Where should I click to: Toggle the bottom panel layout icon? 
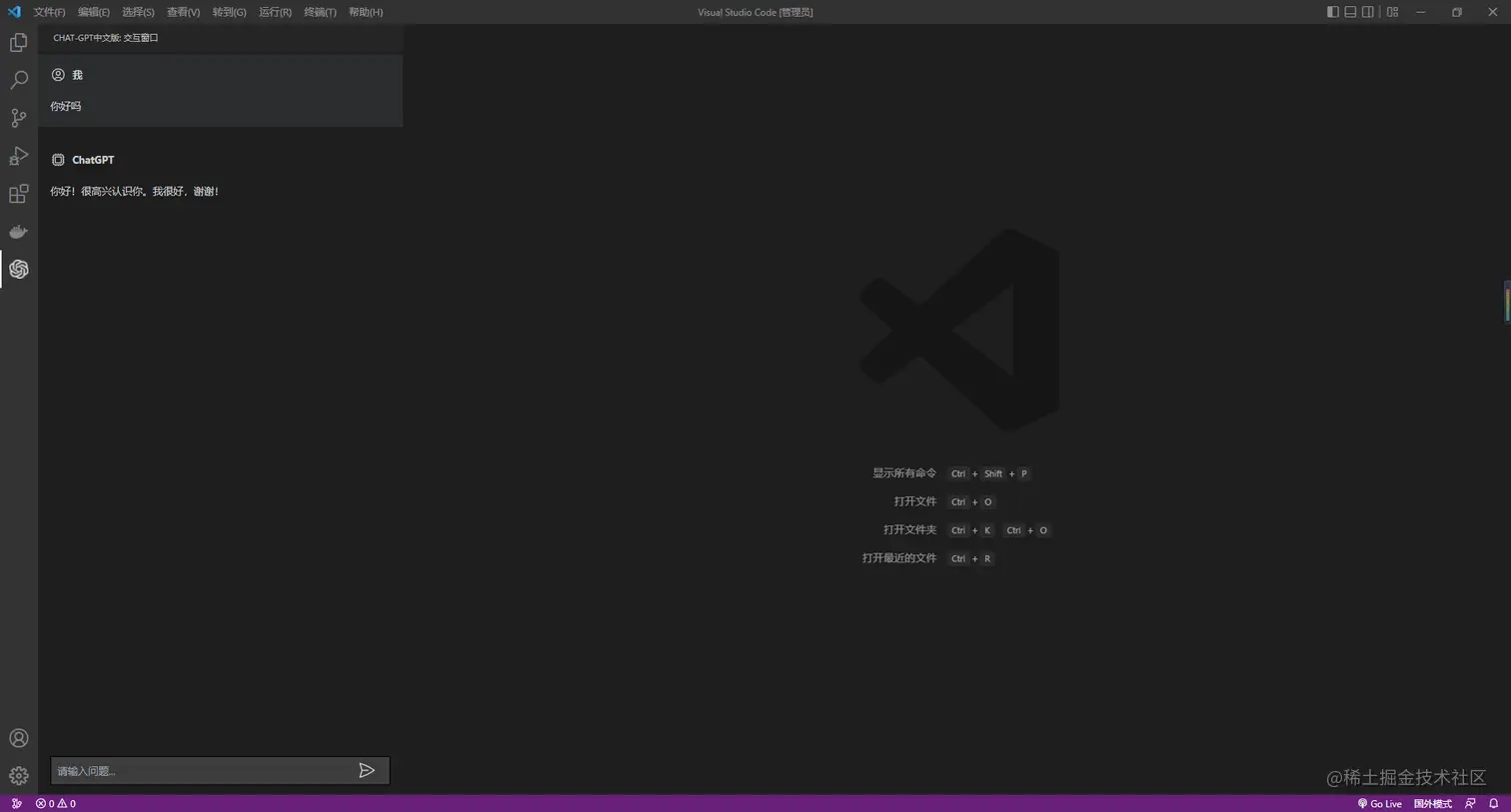[x=1350, y=12]
